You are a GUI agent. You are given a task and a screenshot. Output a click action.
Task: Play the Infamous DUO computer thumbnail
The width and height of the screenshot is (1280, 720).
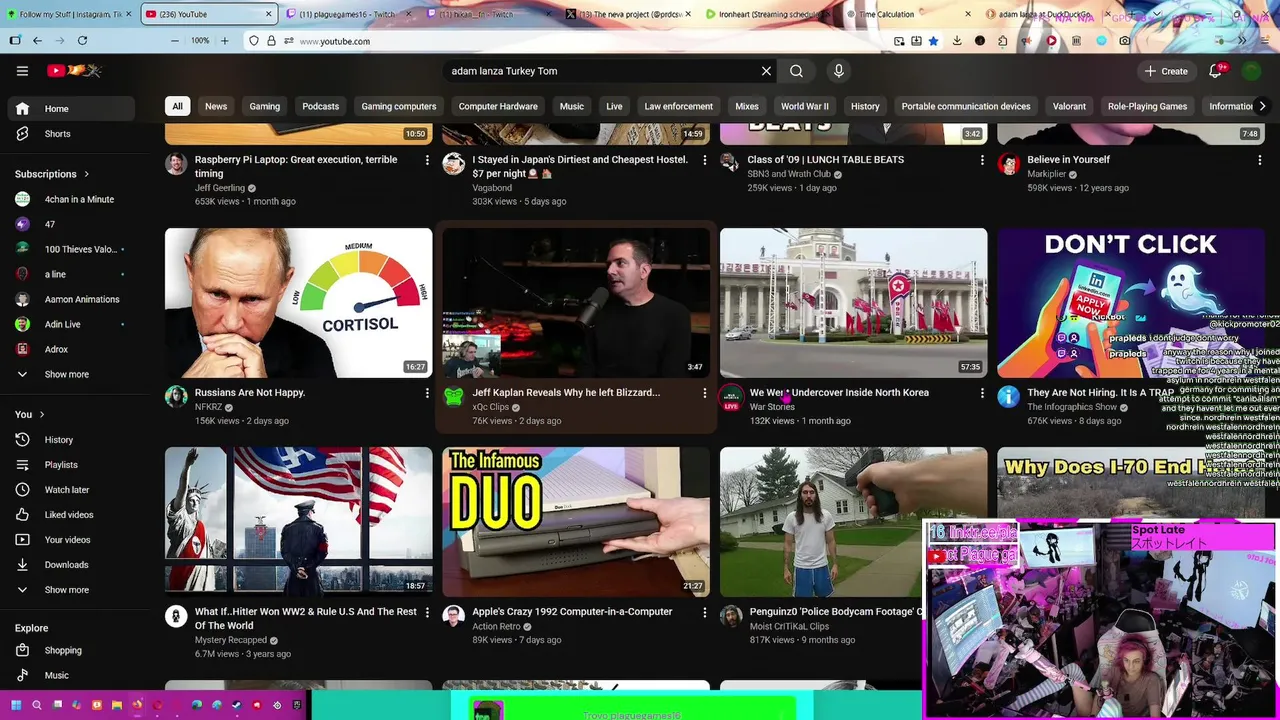(576, 522)
